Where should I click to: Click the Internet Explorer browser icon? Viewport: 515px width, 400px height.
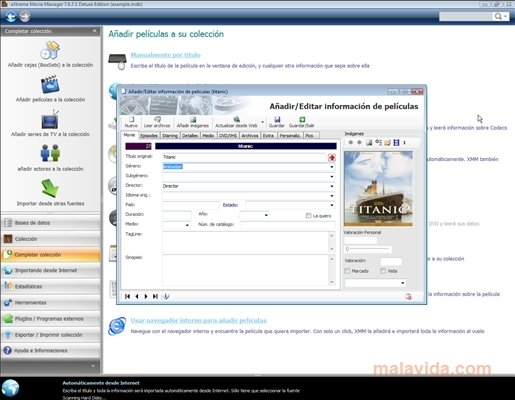click(117, 326)
